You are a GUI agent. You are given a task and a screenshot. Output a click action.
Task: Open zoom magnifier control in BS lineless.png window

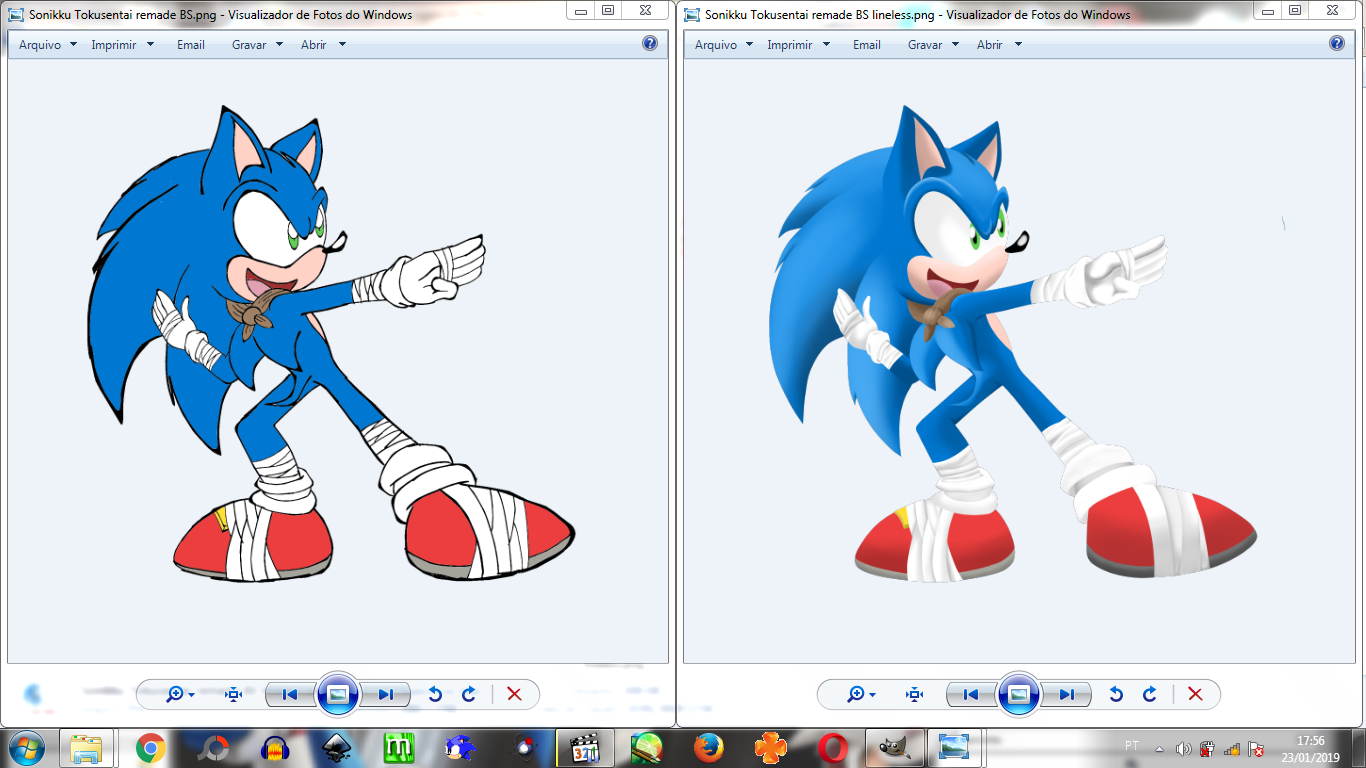tap(861, 694)
